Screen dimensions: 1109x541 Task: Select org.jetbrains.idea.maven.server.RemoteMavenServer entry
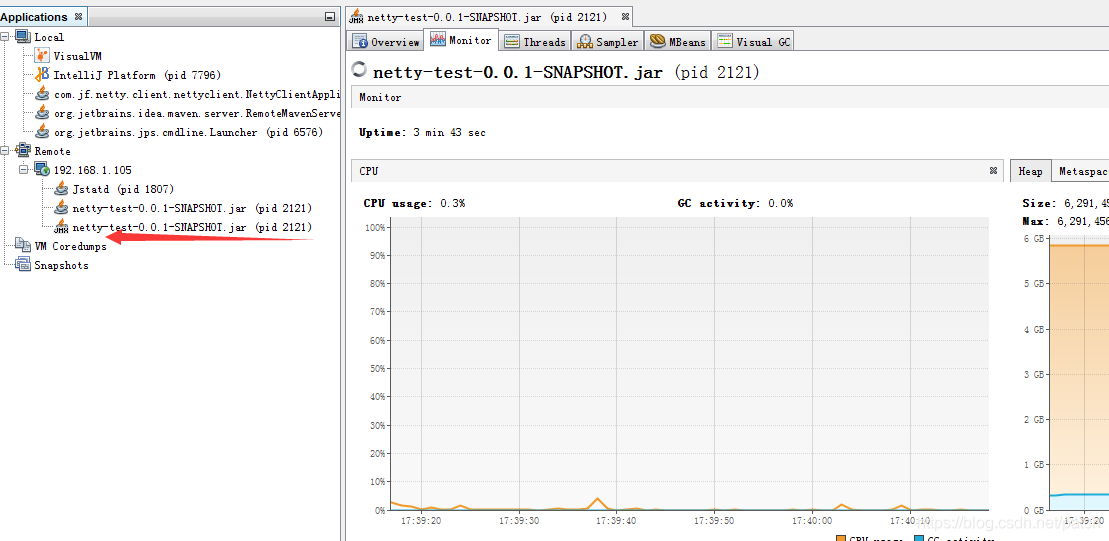(x=197, y=113)
